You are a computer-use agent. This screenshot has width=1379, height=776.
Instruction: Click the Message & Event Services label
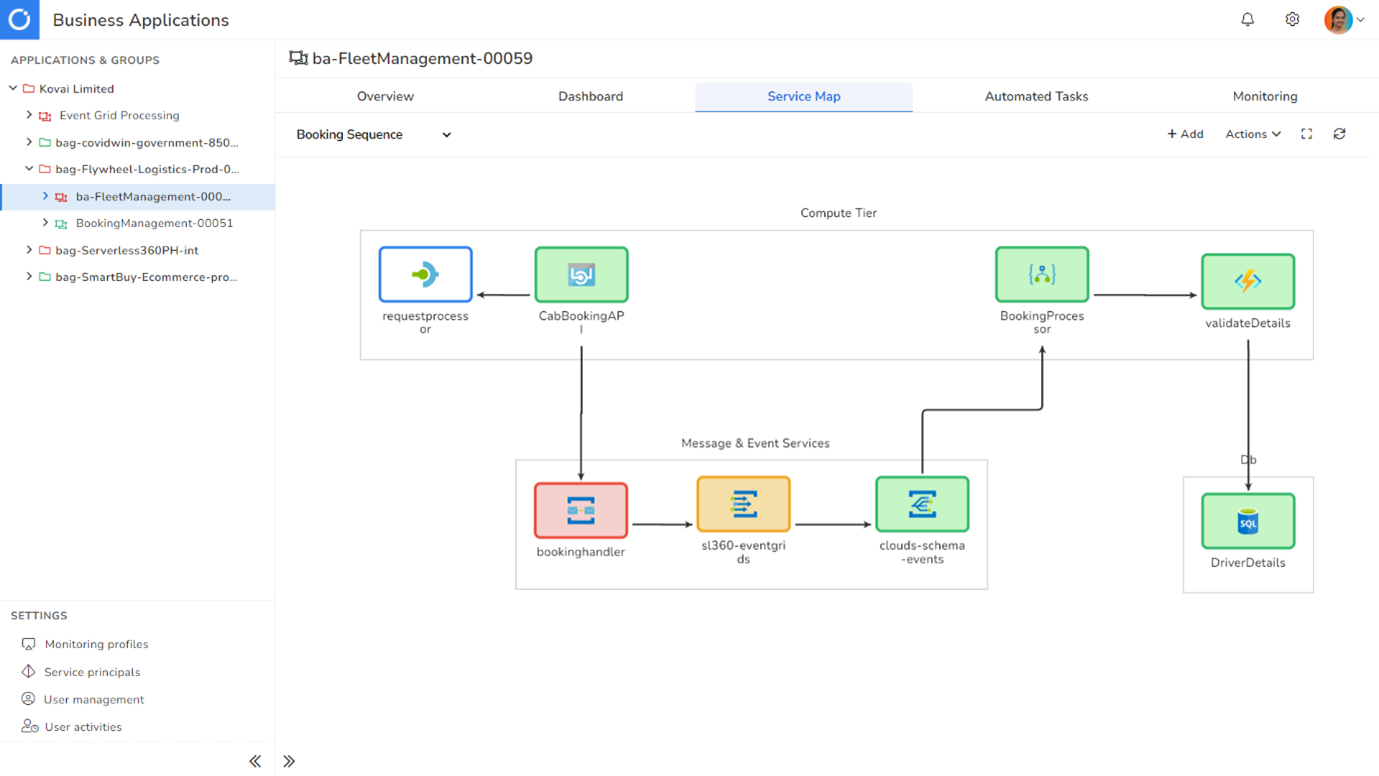(x=755, y=443)
